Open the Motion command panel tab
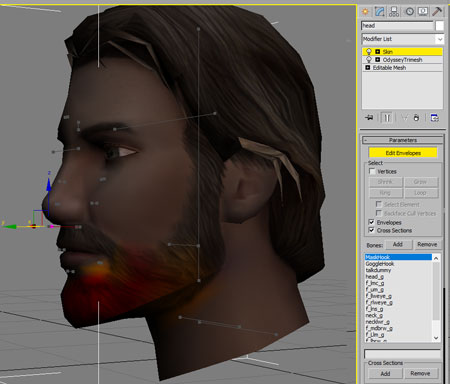The width and height of the screenshot is (450, 384). click(x=409, y=12)
